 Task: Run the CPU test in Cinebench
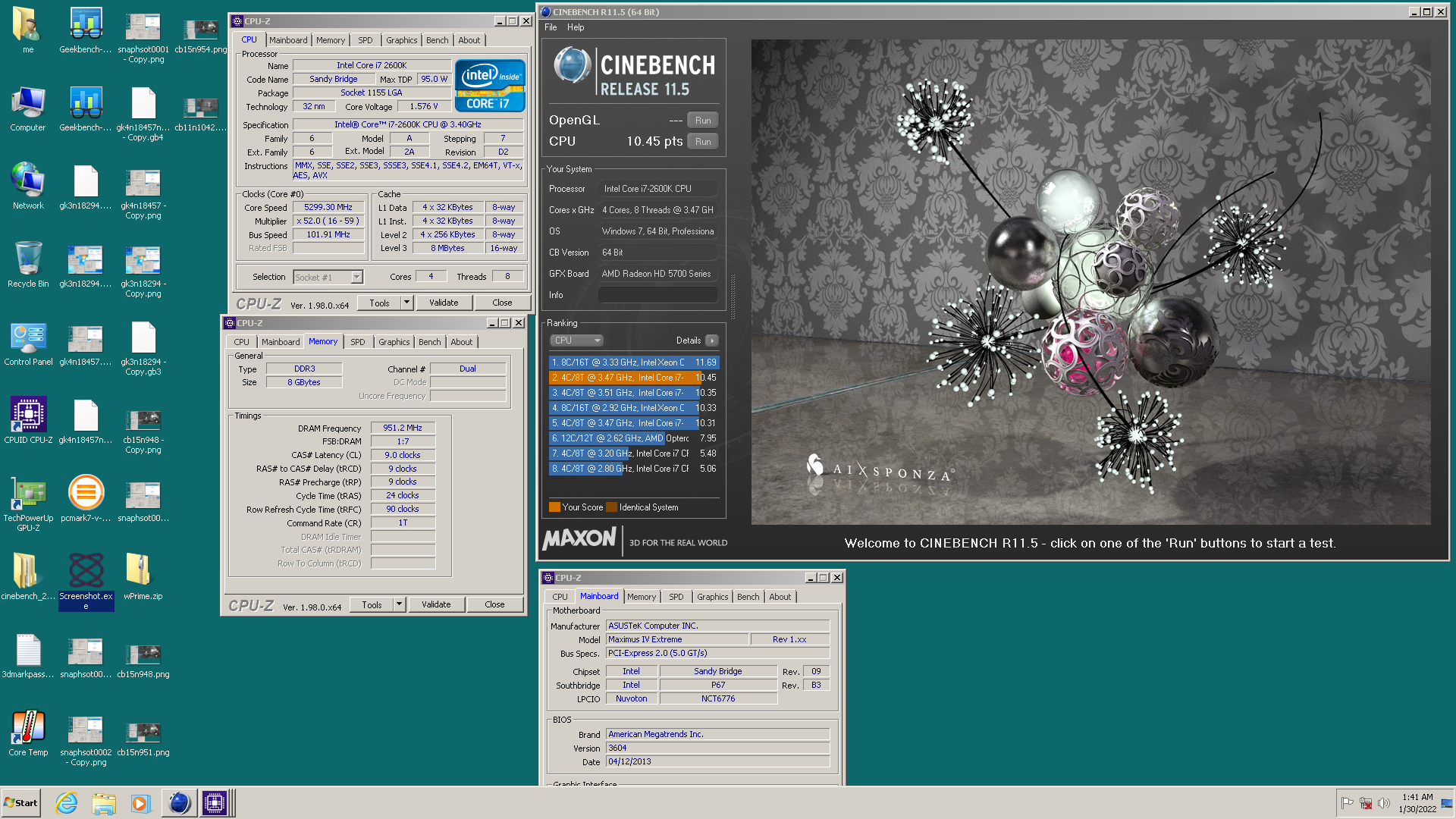pyautogui.click(x=703, y=142)
